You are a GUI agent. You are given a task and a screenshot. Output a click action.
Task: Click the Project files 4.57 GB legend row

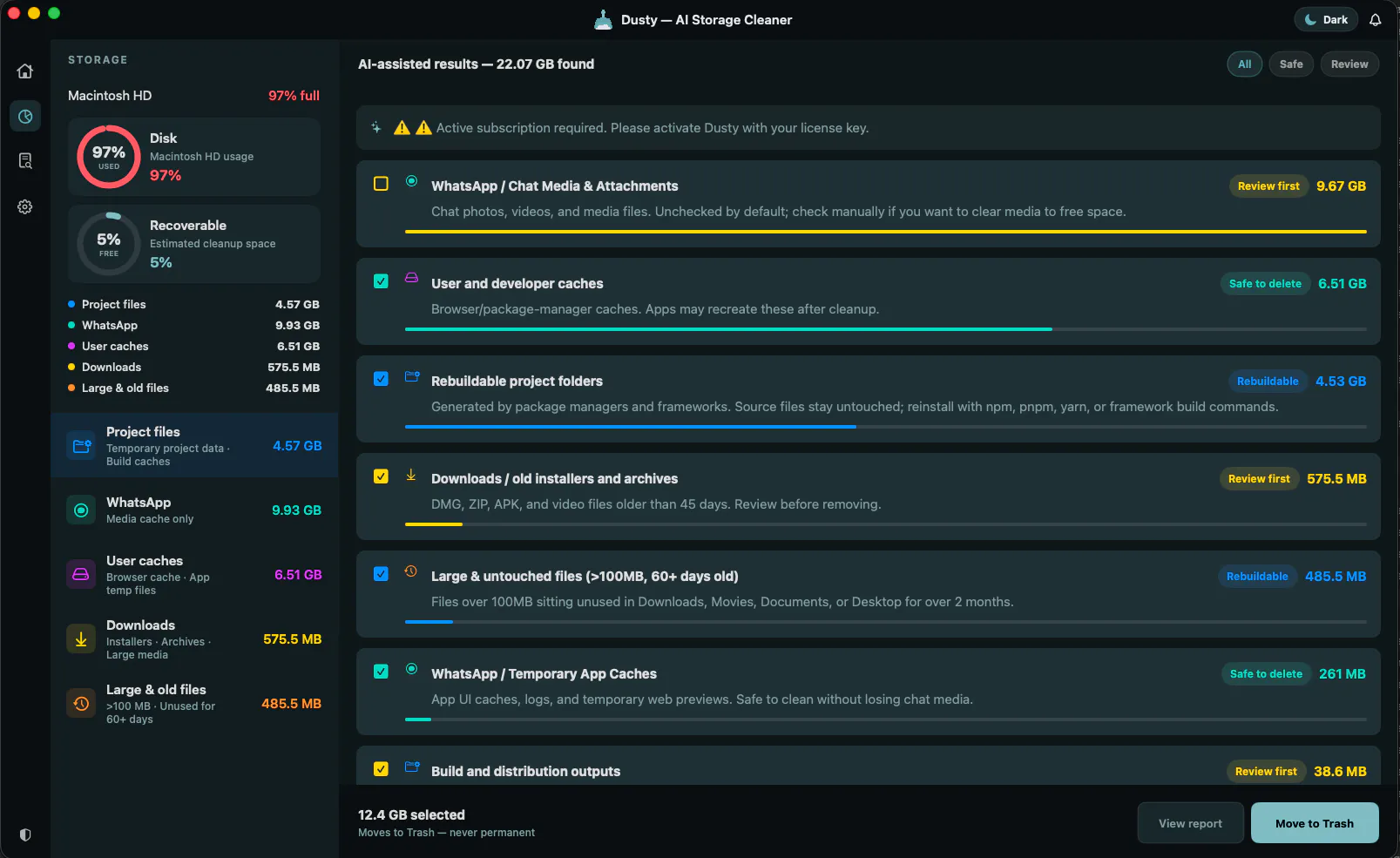[x=193, y=305]
